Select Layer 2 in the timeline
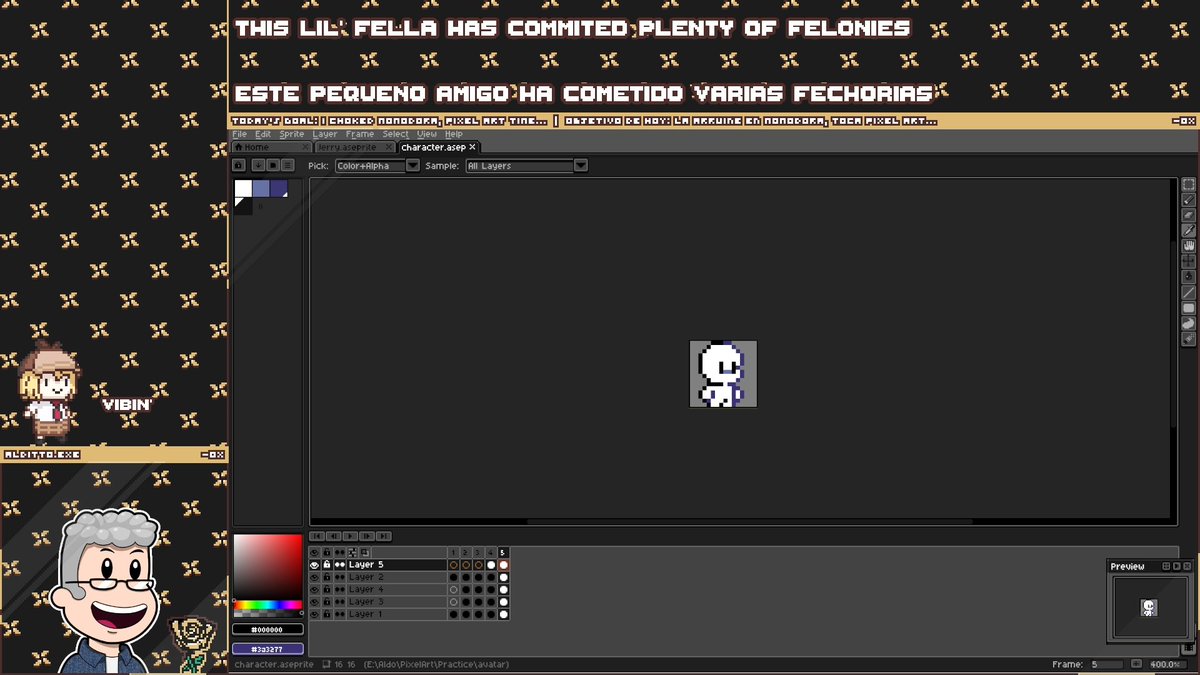The image size is (1200, 675). 395,577
